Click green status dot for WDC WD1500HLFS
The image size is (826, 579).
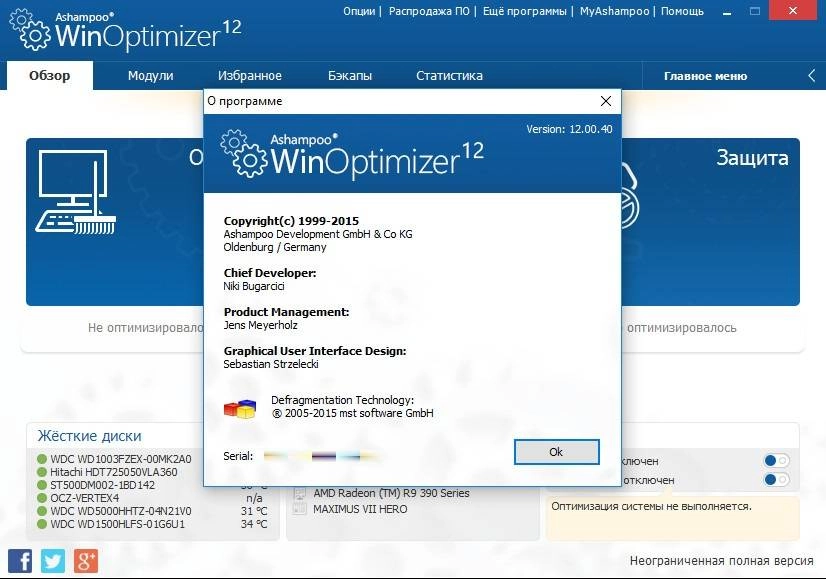click(42, 524)
